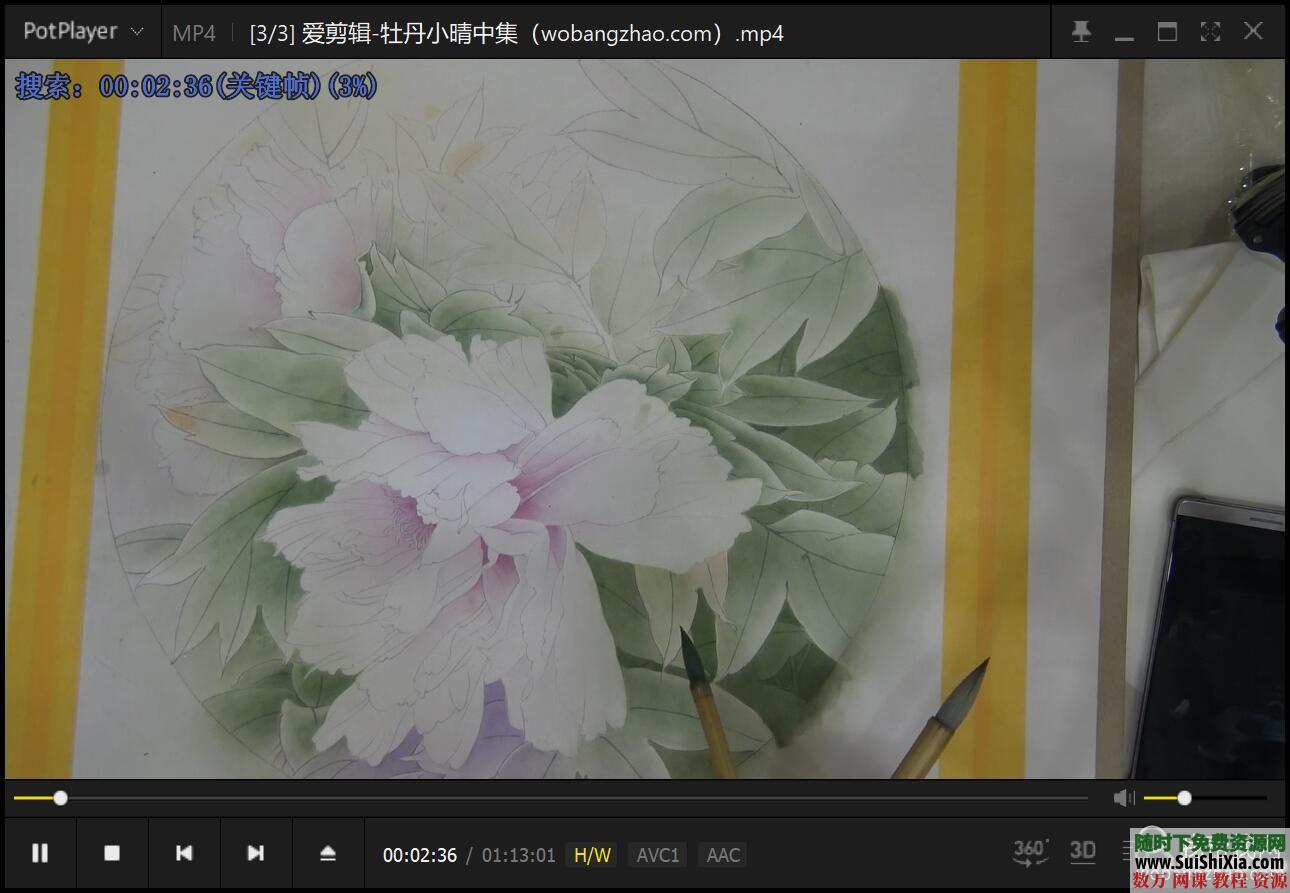This screenshot has width=1290, height=893.
Task: Enable 360 degree video mode
Action: (x=1030, y=852)
